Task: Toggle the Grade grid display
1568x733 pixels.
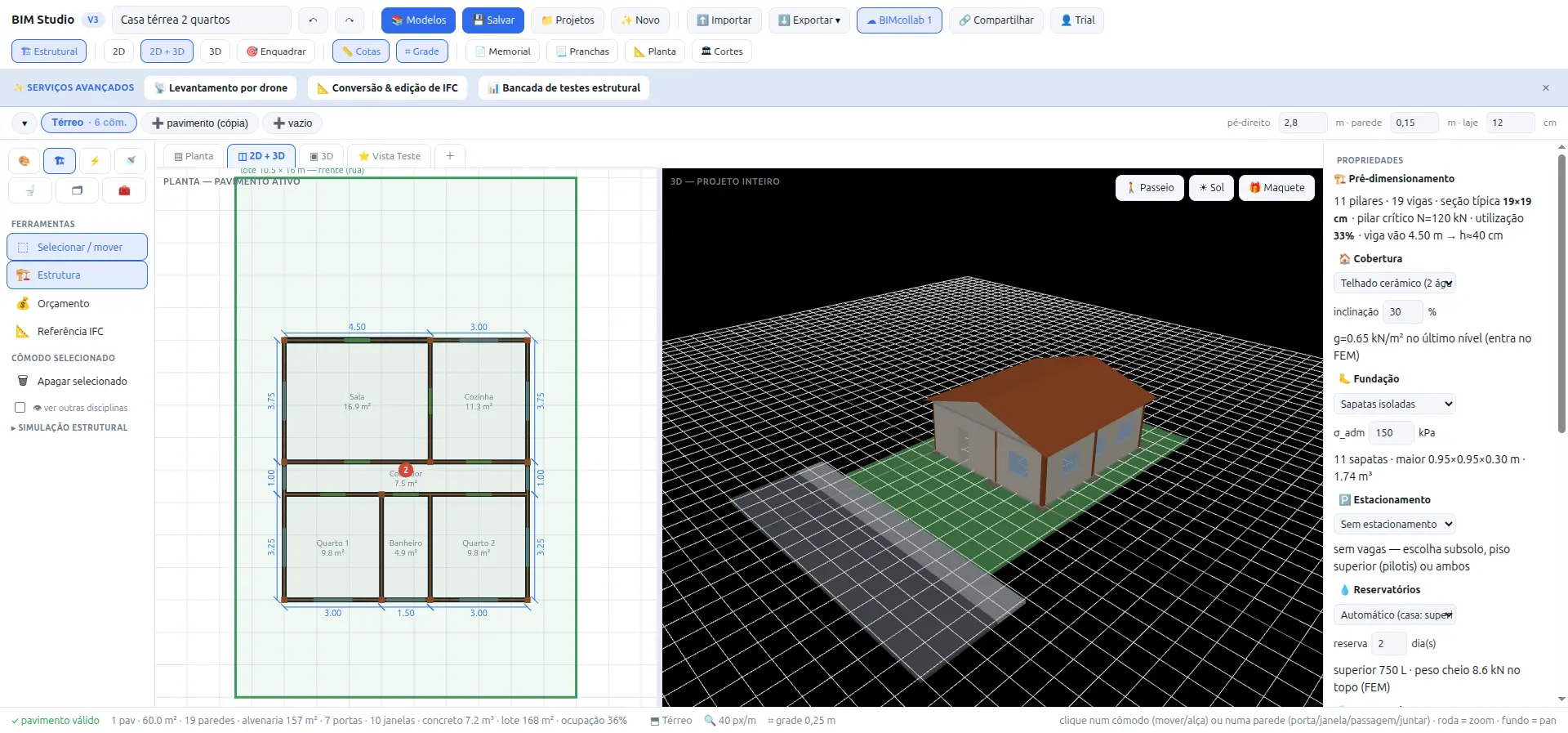Action: [x=422, y=51]
